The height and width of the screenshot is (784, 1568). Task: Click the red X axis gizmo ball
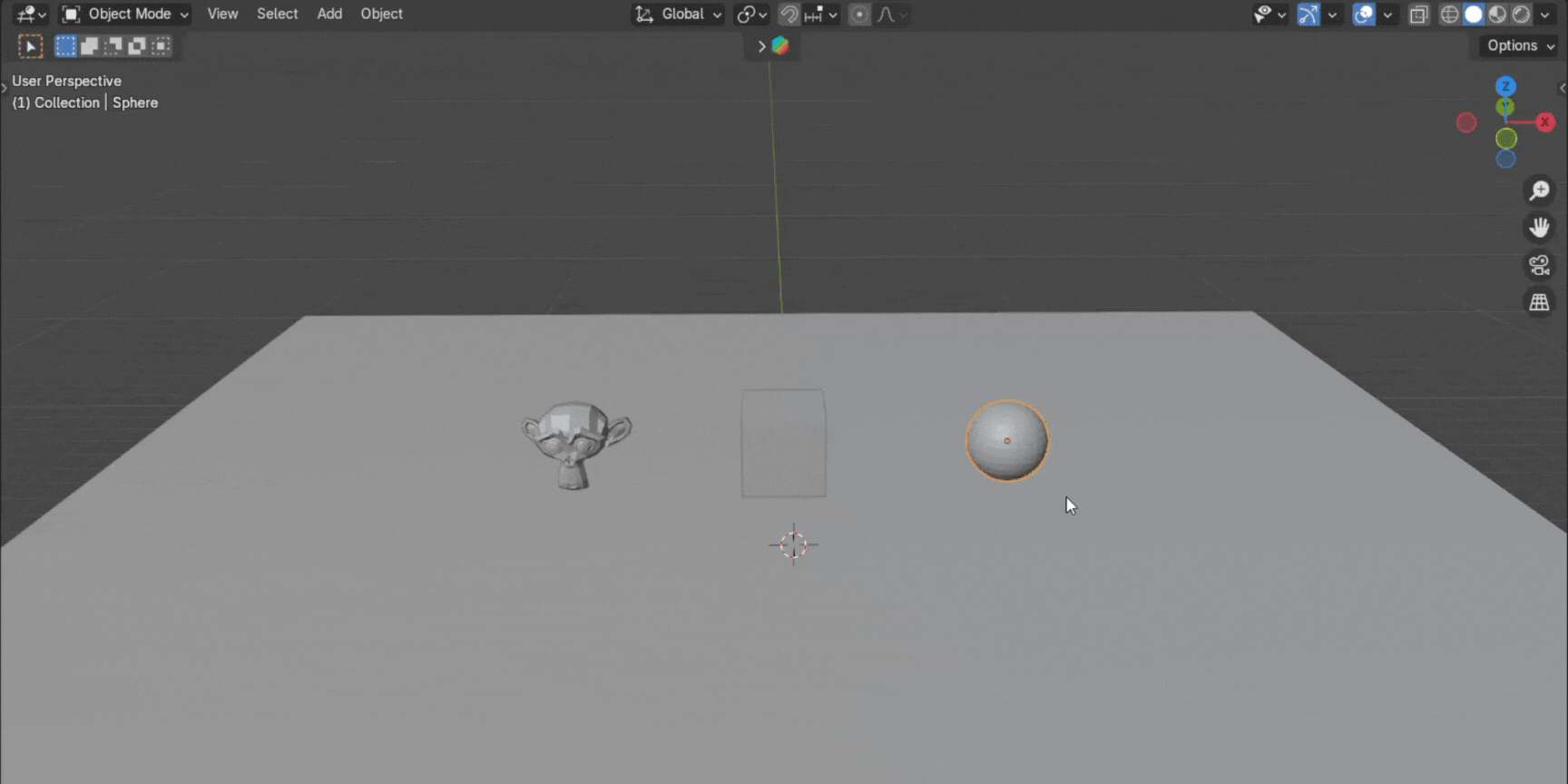(x=1544, y=122)
